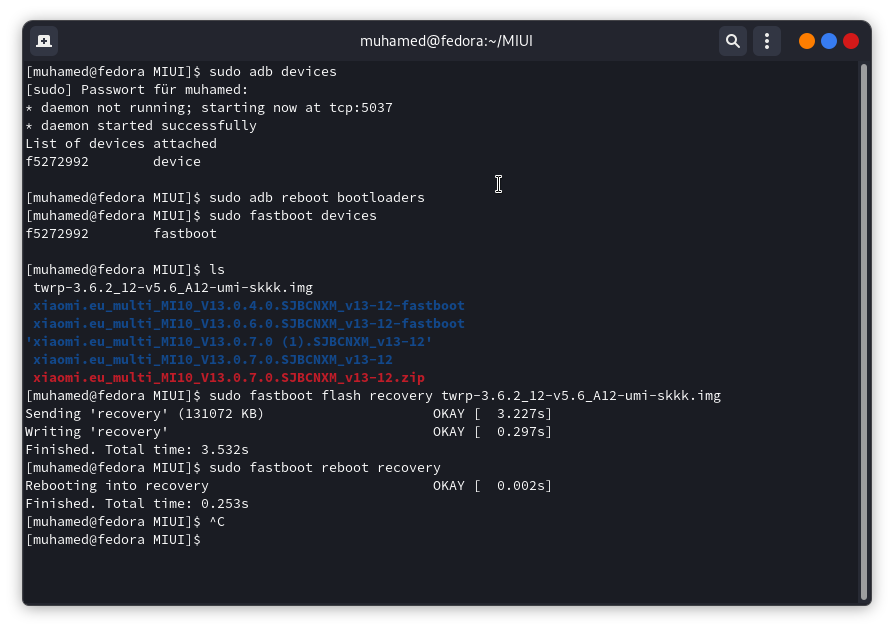Close the terminal with the red button

[851, 41]
